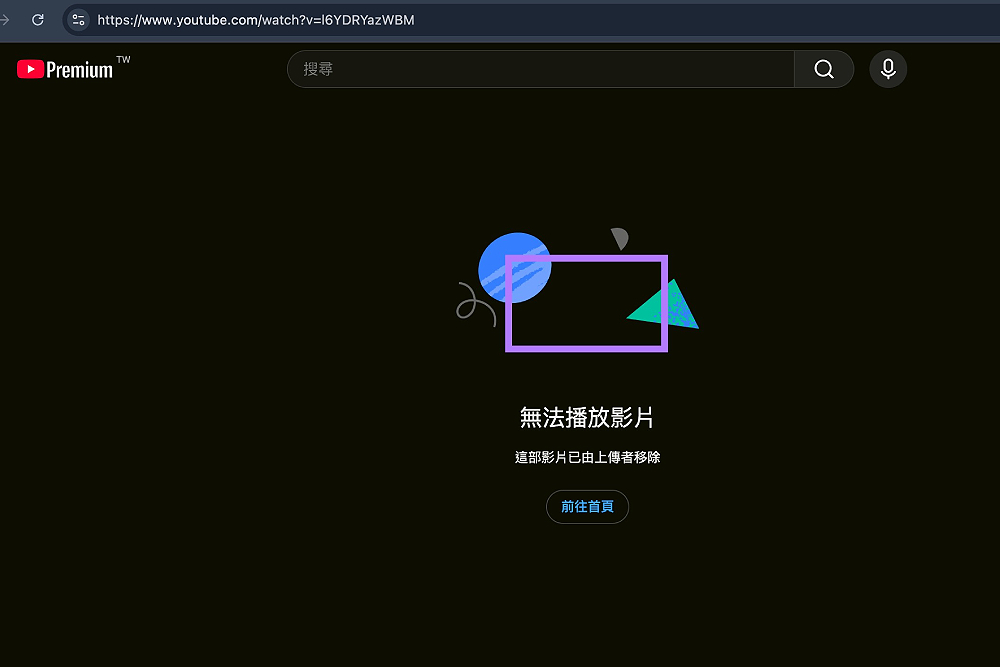
Task: Click the gray semicircle shape above frame
Action: (x=620, y=238)
